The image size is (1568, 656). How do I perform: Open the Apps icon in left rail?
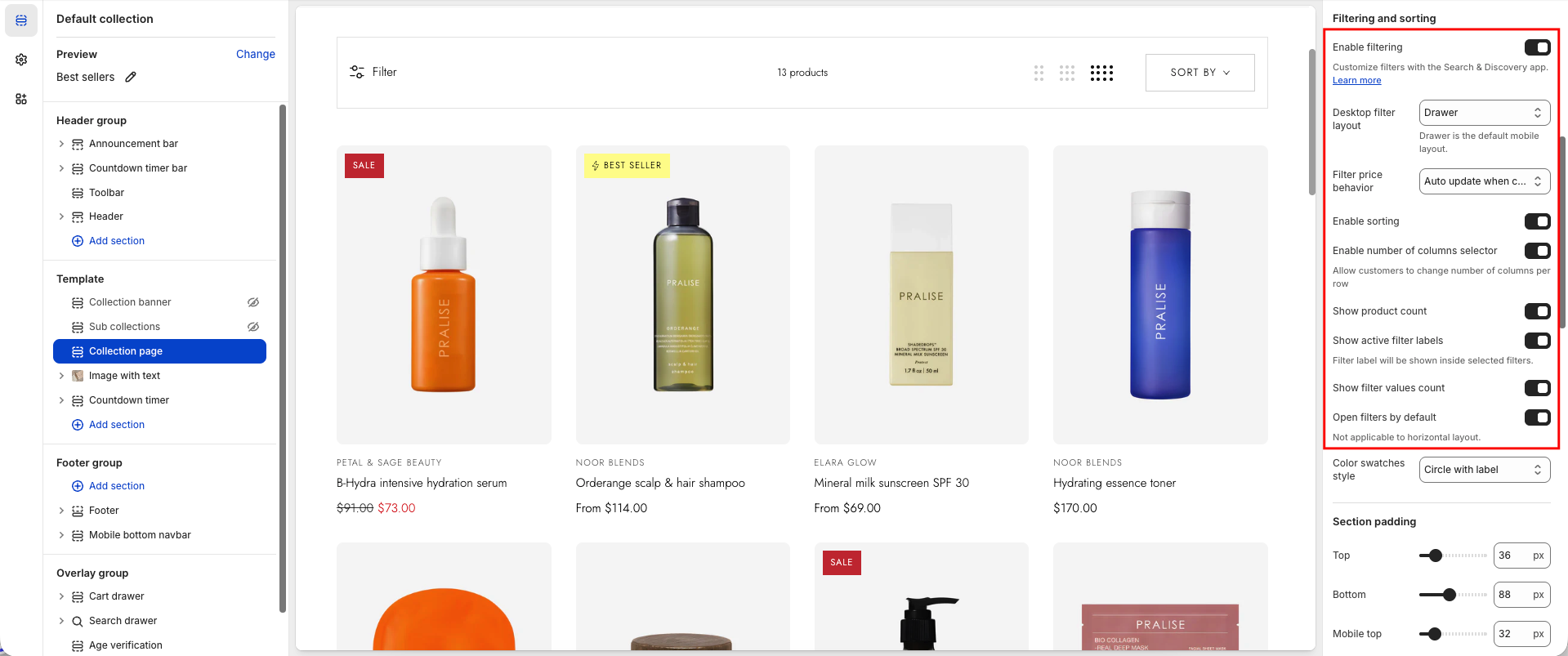21,99
